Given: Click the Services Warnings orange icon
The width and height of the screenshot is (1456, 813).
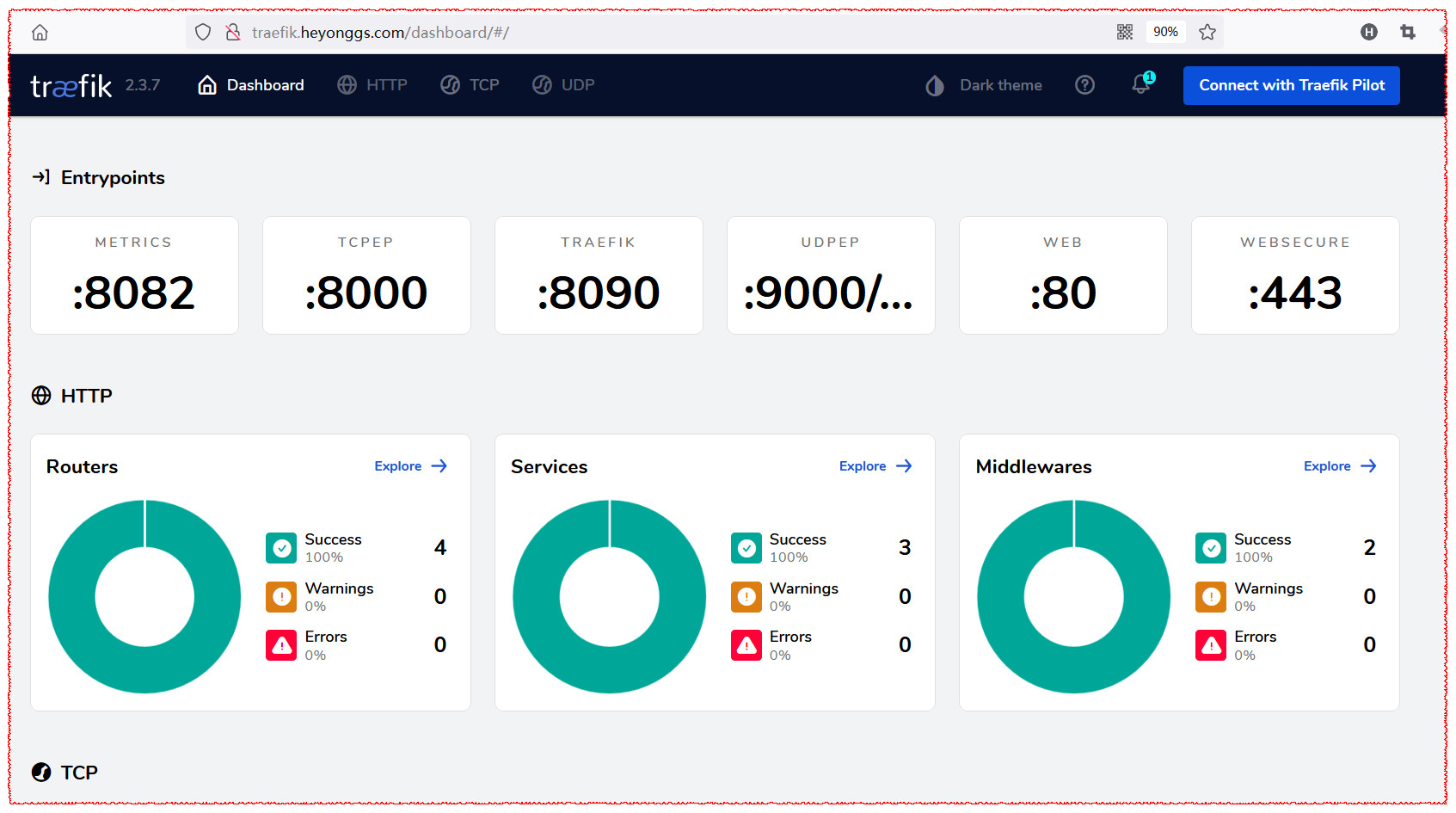Looking at the screenshot, I should [x=746, y=597].
